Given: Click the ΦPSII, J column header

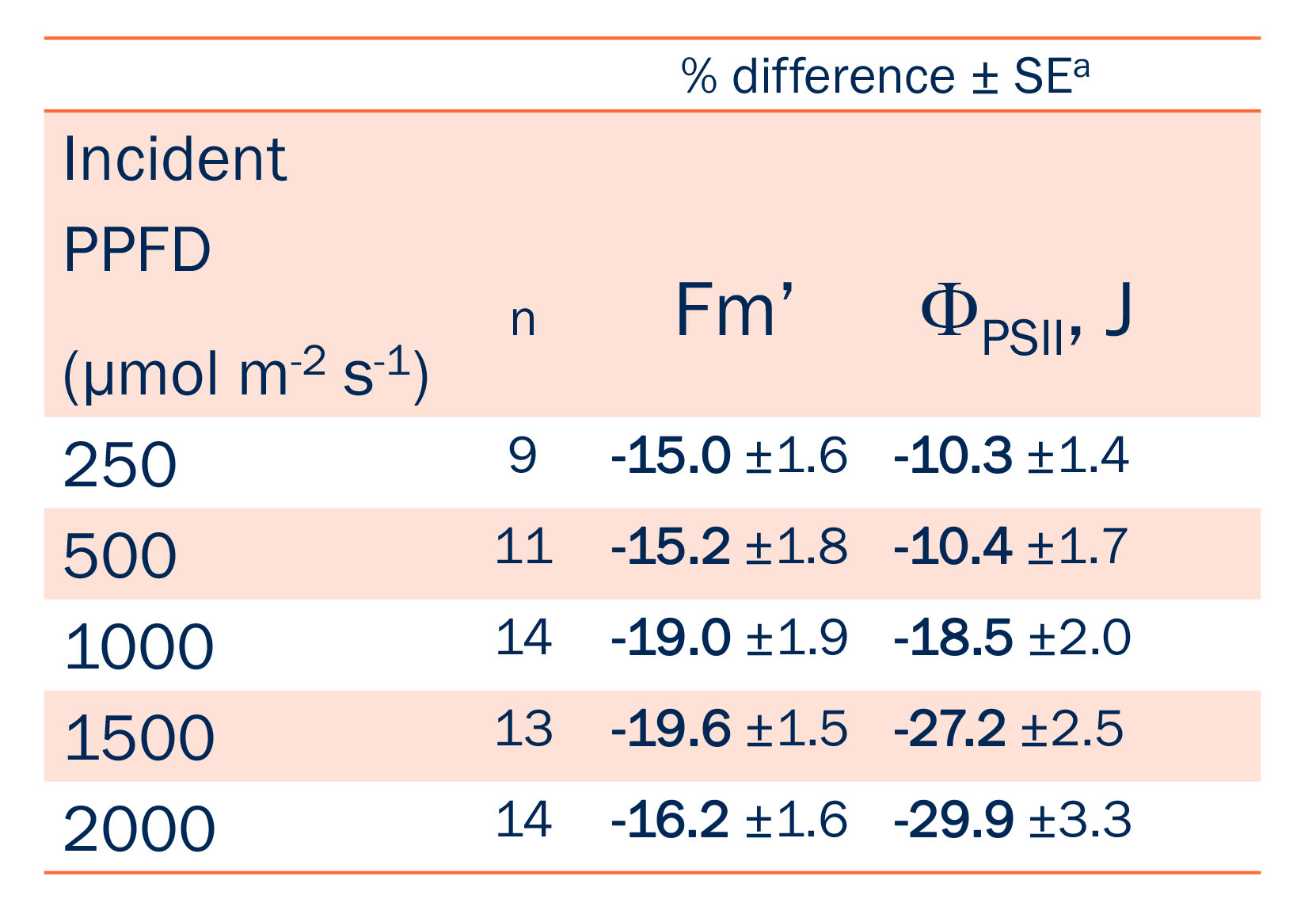Looking at the screenshot, I should pyautogui.click(x=1025, y=317).
